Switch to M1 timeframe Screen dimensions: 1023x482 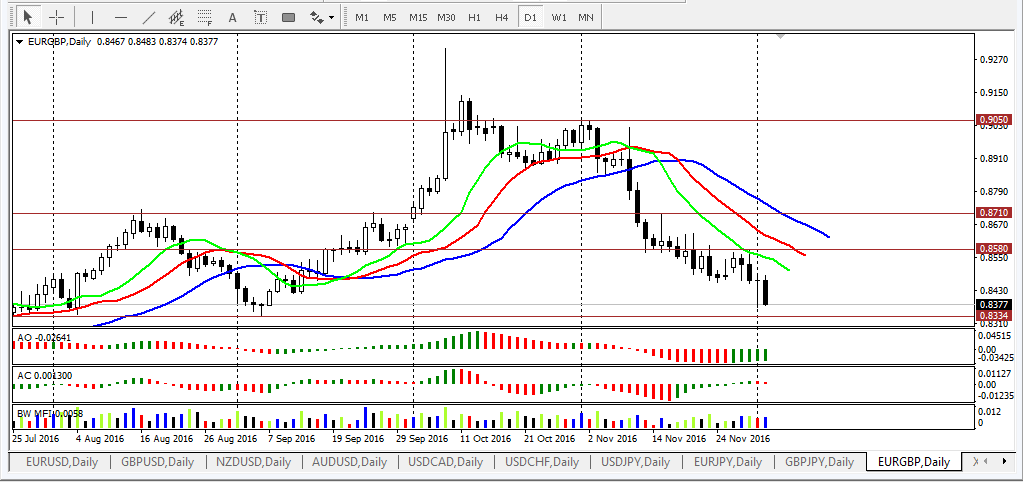point(361,18)
